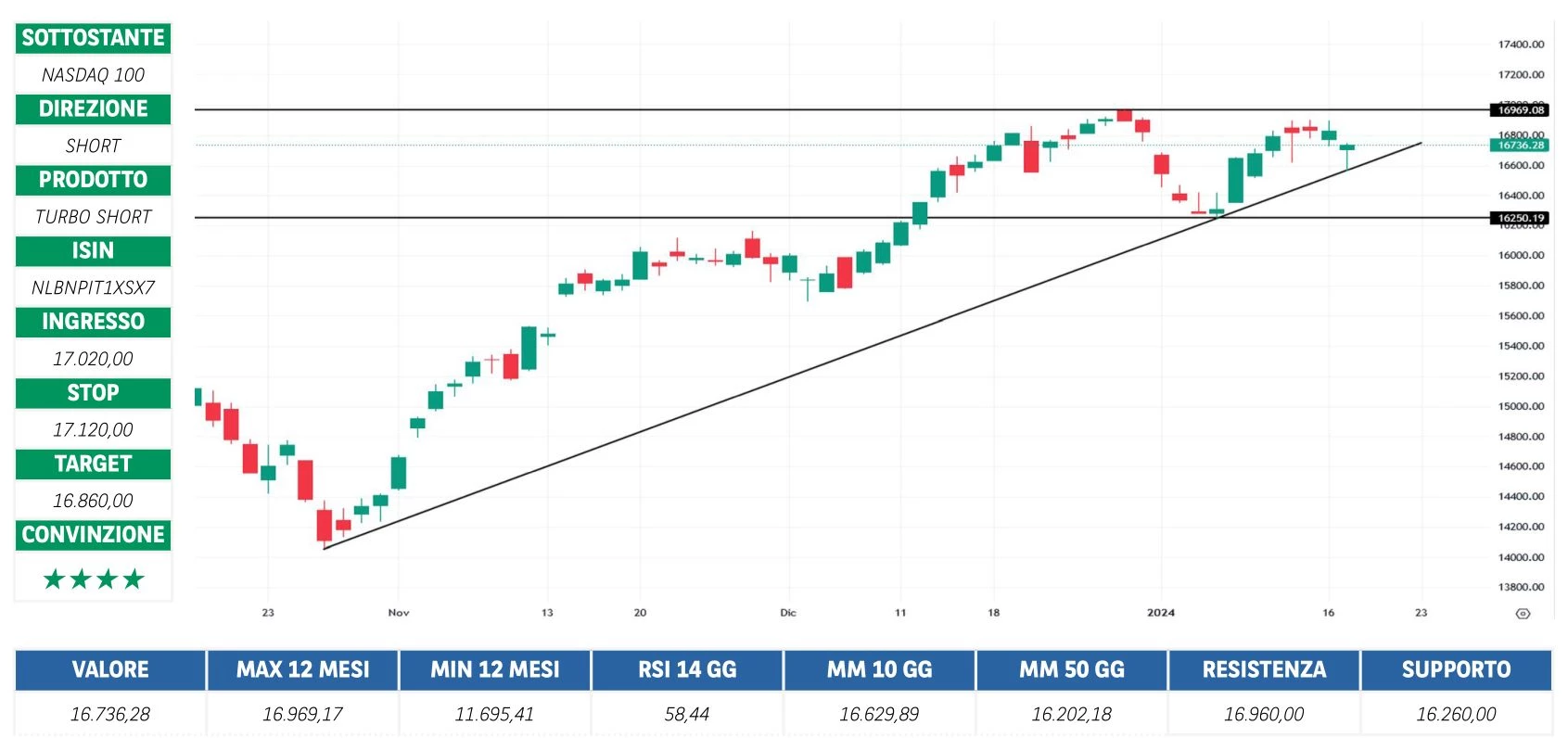Click the 2024 date axis marker

[1160, 613]
